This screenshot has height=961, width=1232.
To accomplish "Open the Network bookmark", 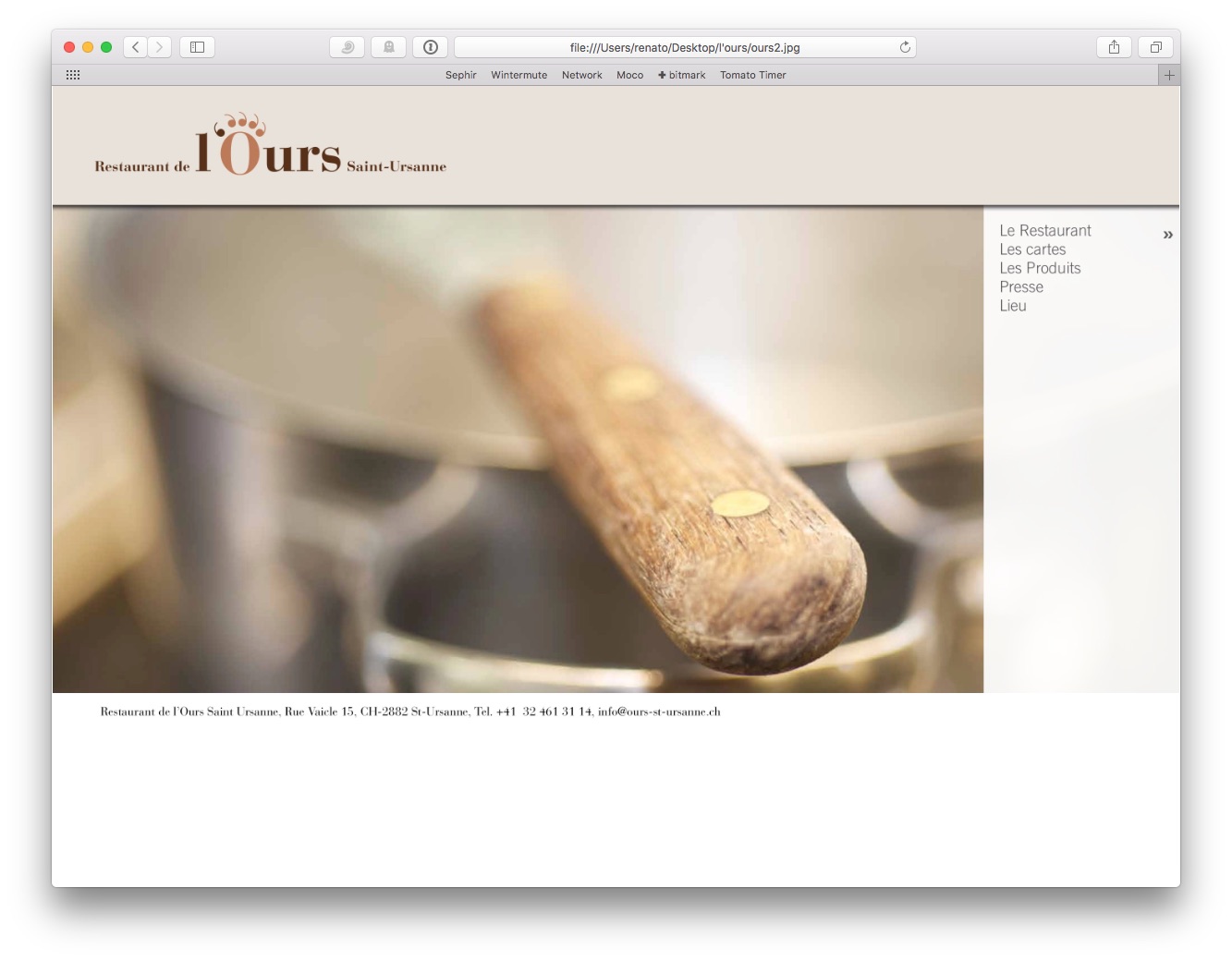I will pos(581,75).
